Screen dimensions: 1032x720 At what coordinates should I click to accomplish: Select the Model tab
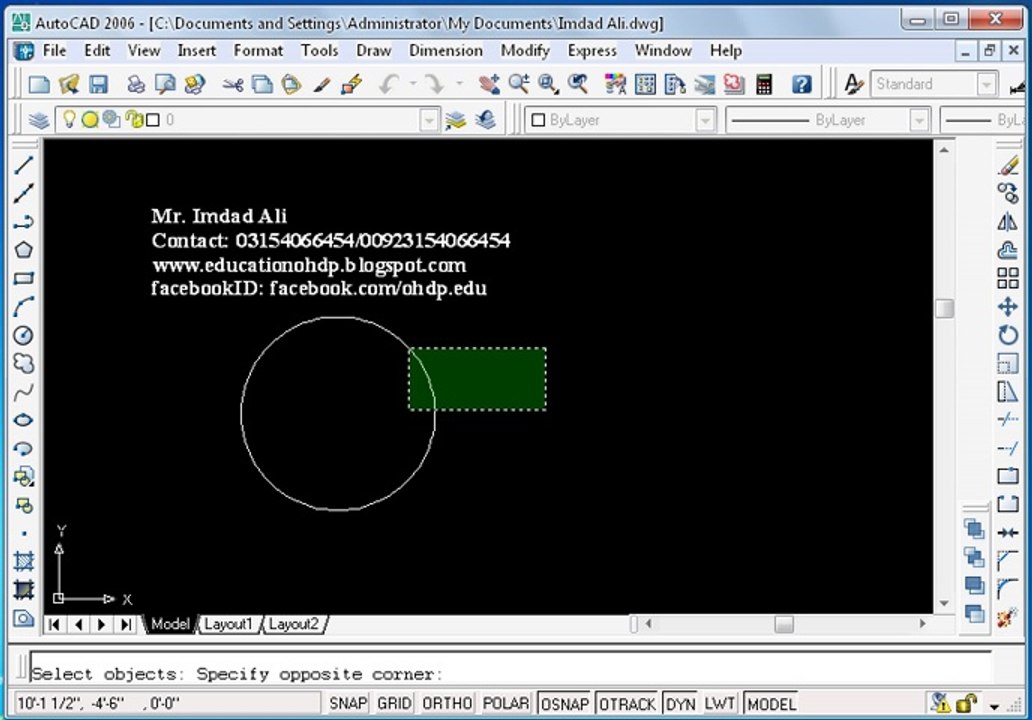[170, 624]
